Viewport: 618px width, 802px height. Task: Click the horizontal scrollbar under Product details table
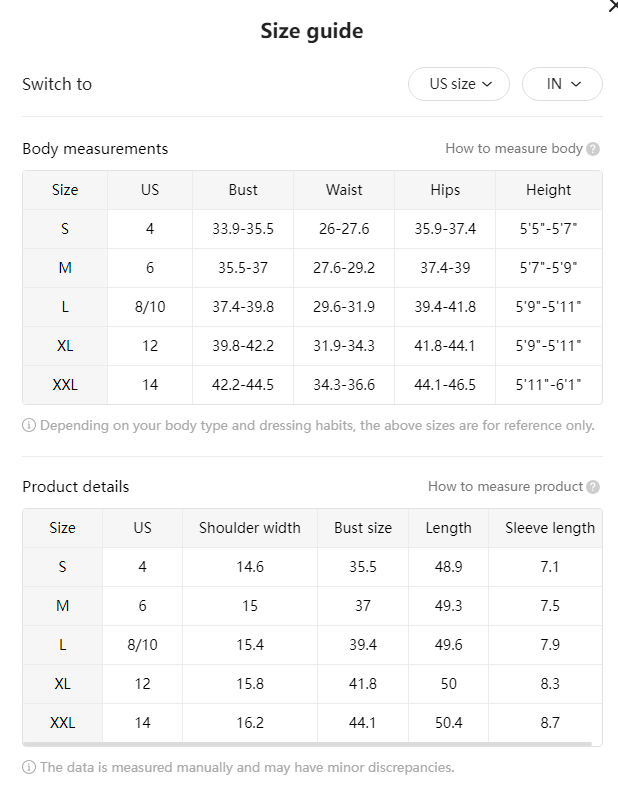307,744
